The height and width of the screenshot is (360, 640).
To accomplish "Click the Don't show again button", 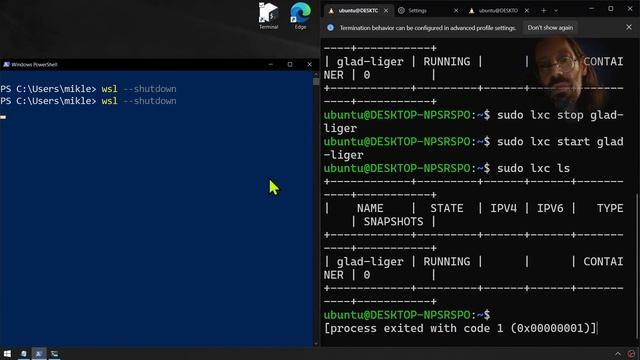I will tap(550, 28).
